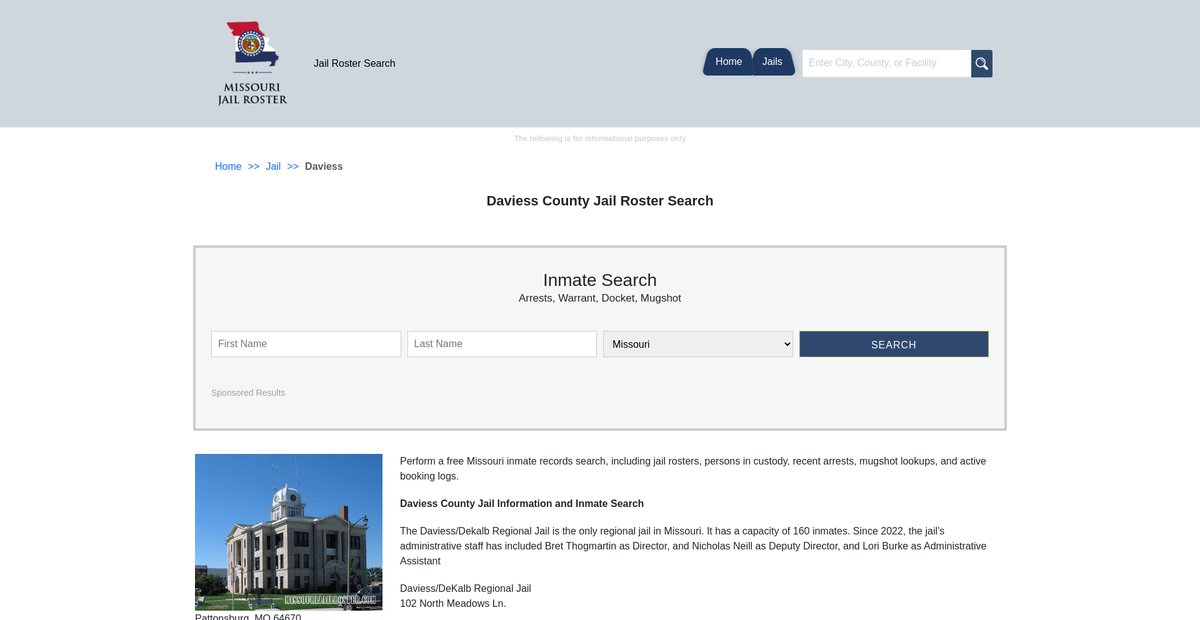Click the Jail Roster Search header text
The height and width of the screenshot is (620, 1200).
coord(354,63)
